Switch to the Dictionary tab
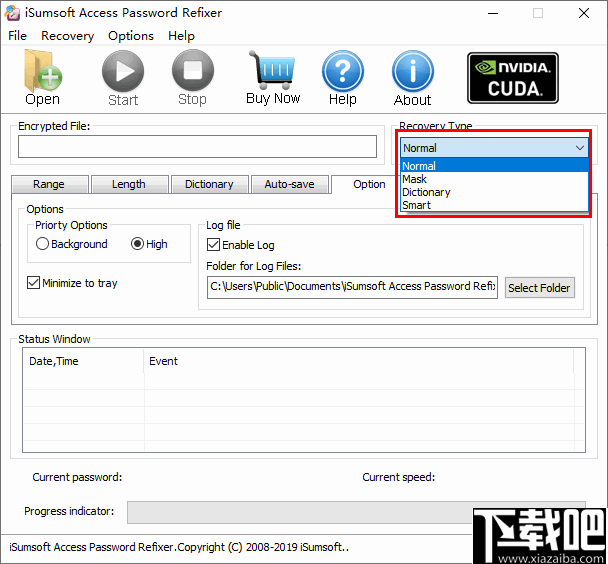608x564 pixels. coord(209,184)
